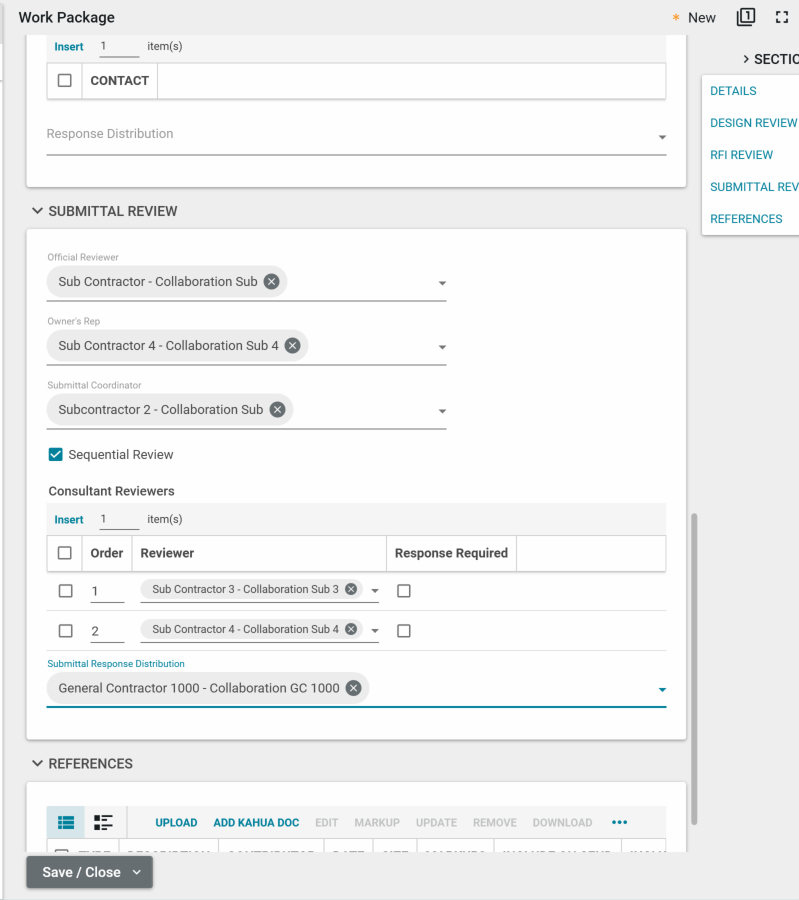Viewport: 799px width, 900px height.
Task: Open more reference actions ellipsis
Action: tap(619, 823)
